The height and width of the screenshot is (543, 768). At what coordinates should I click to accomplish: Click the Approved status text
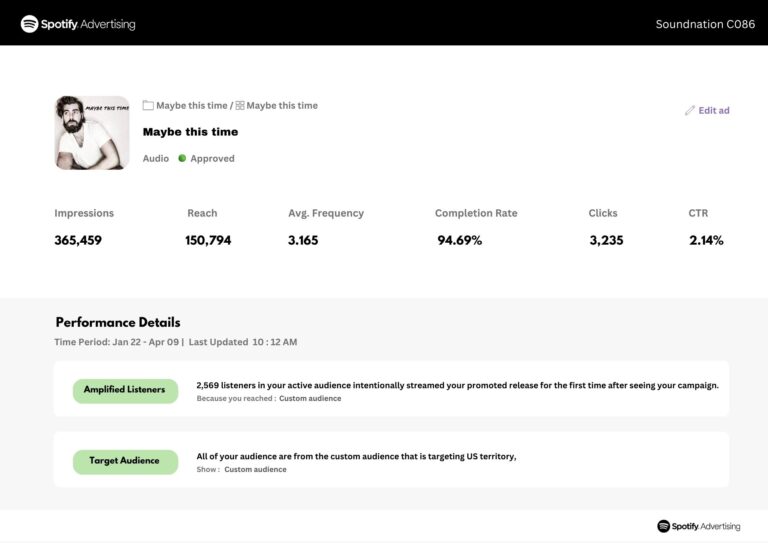(x=212, y=158)
